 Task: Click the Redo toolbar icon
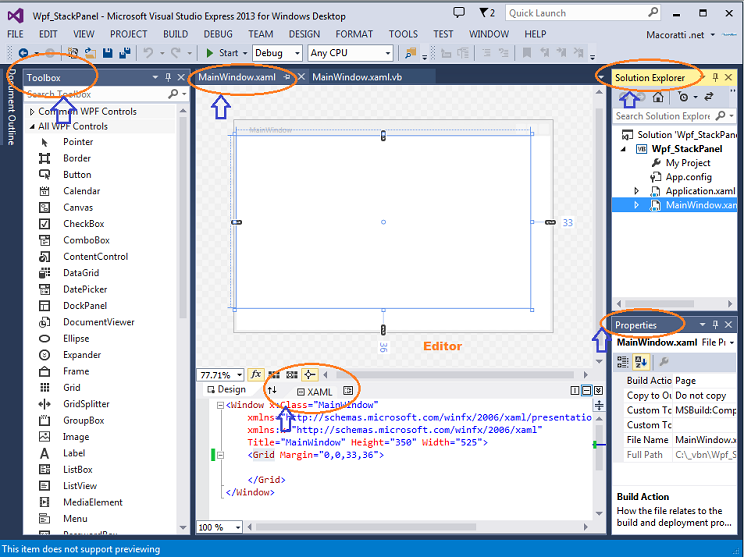point(176,53)
